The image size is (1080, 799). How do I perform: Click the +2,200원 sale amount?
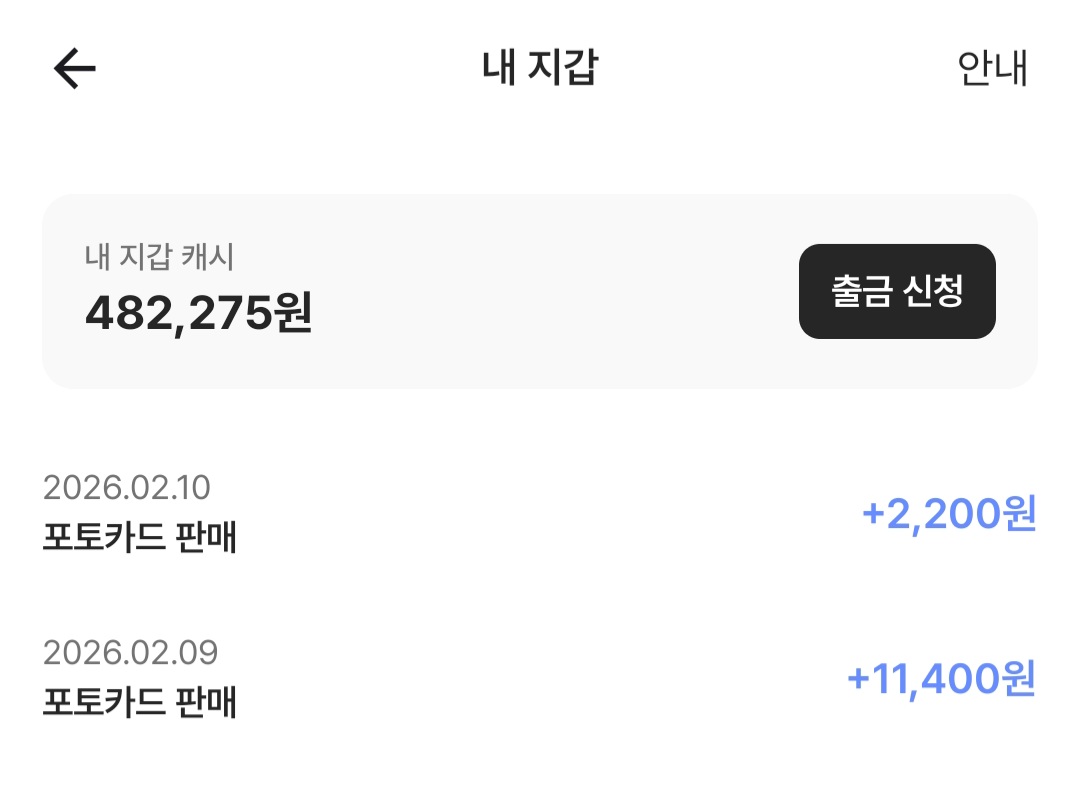948,514
